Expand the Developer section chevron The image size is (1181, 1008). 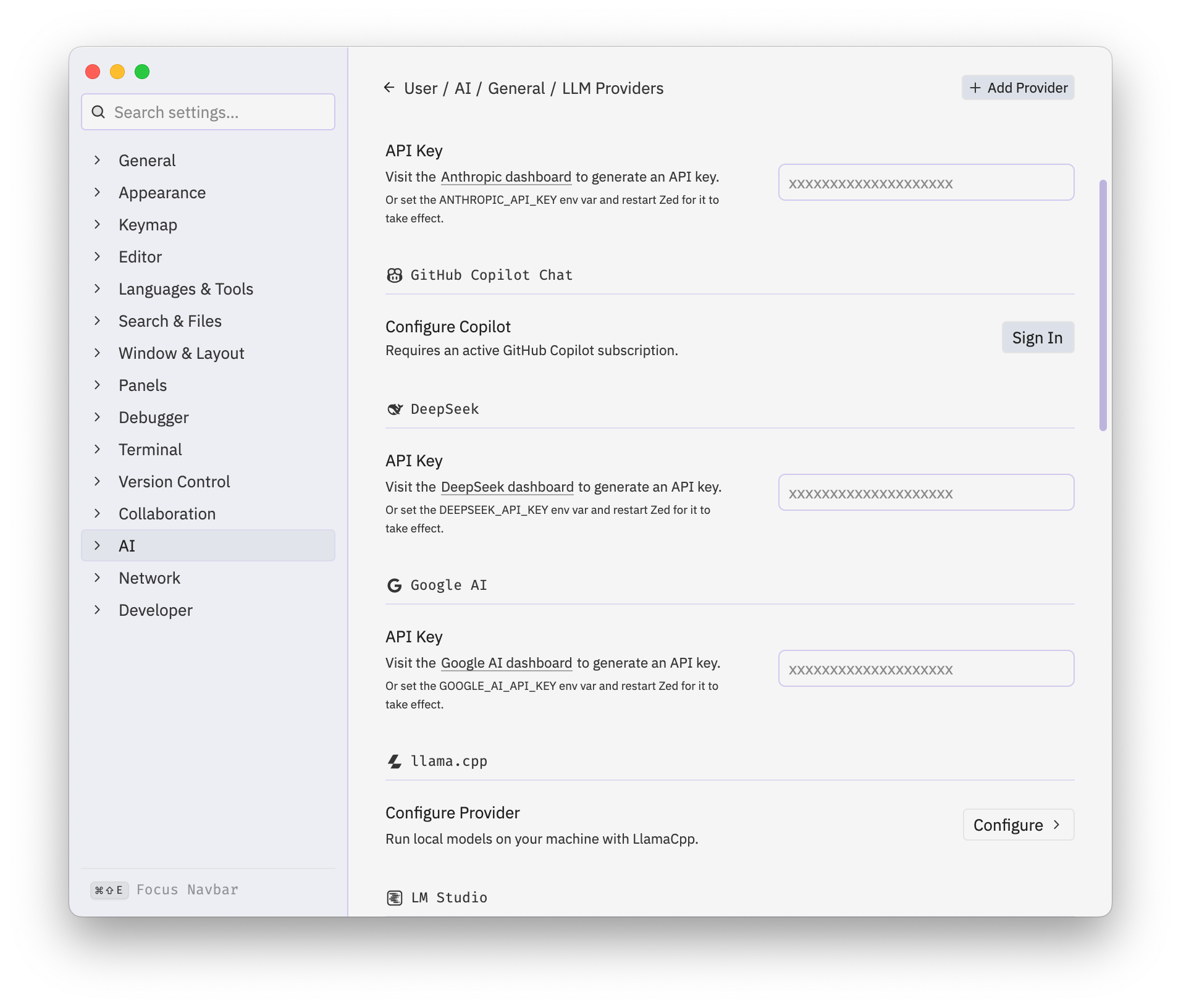pos(97,610)
